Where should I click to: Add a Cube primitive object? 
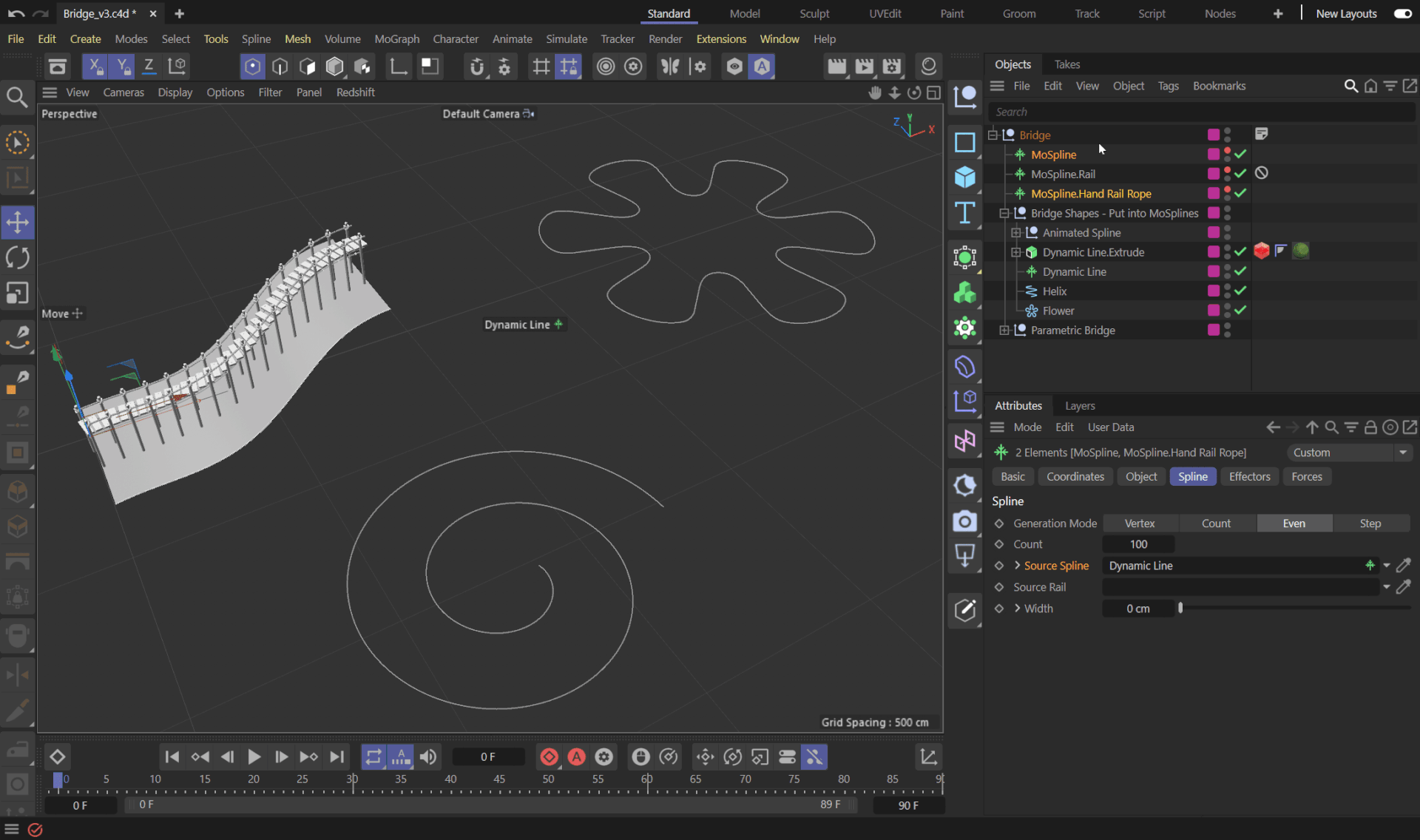(965, 177)
